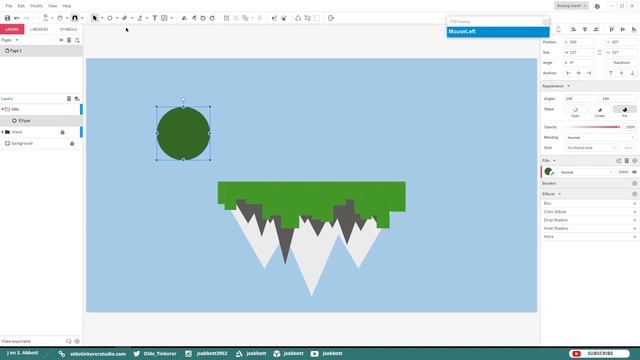Click the Transform button
Screen dimensions: 640x360
621,63
